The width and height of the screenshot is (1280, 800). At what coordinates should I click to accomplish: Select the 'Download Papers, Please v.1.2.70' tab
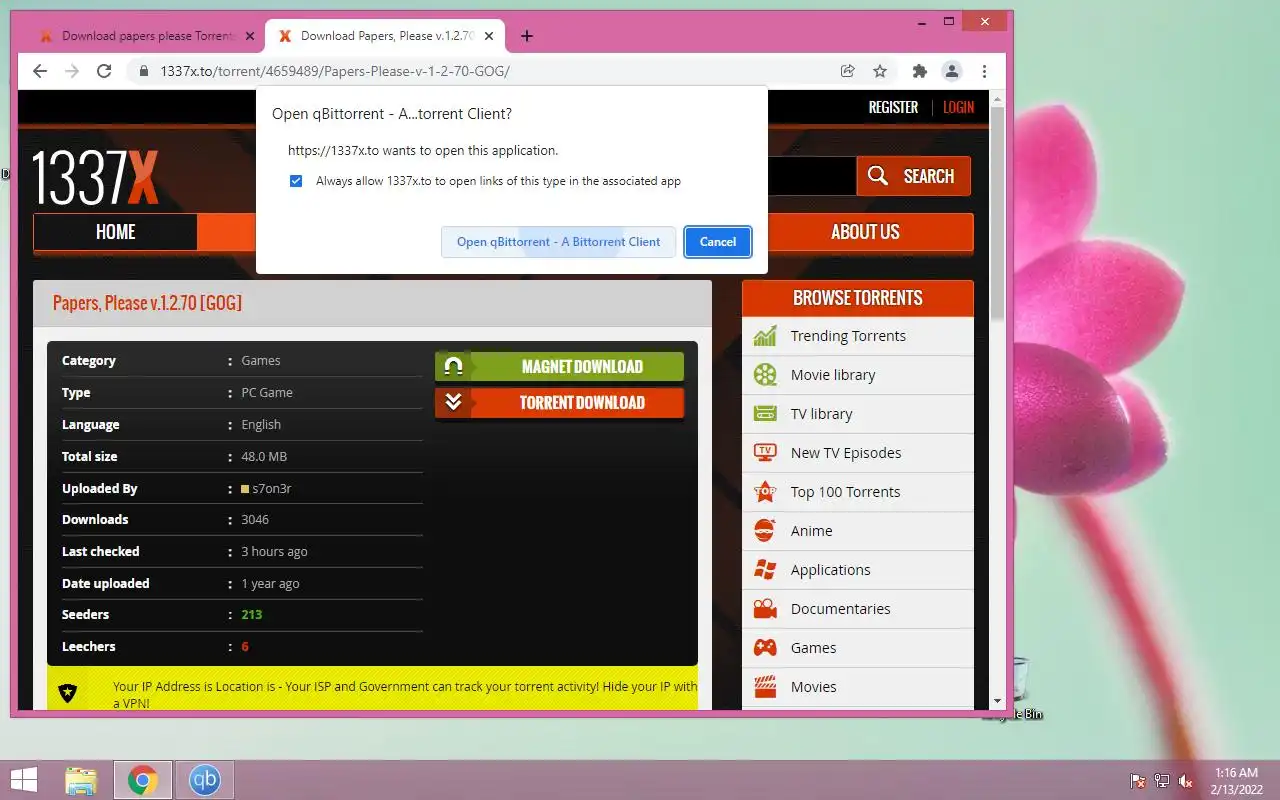(x=386, y=36)
